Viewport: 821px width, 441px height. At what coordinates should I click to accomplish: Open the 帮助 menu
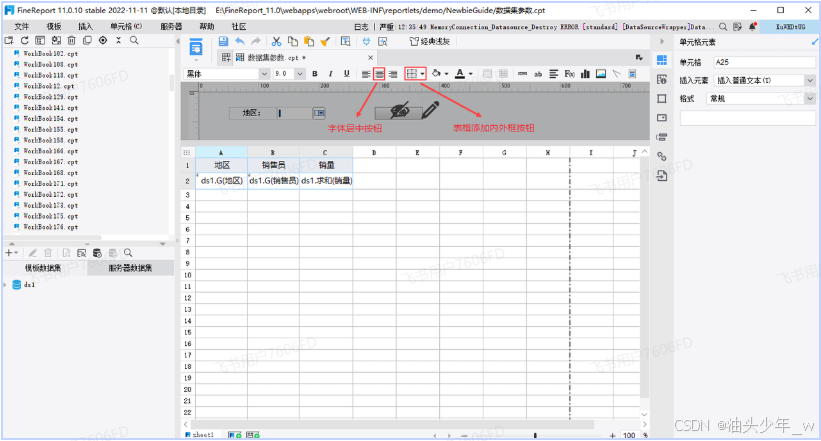(207, 27)
